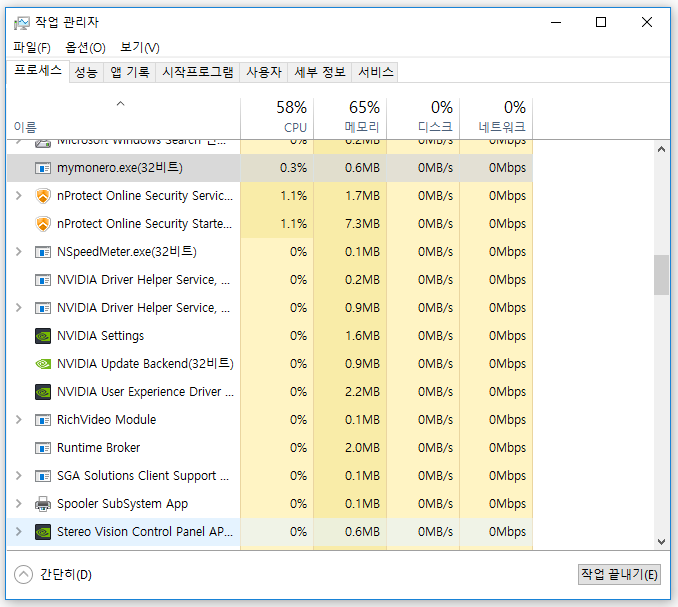Screen dimensions: 678x607
Task: Select NVIDIA Update Backend(32비트) process name
Action: tap(145, 364)
